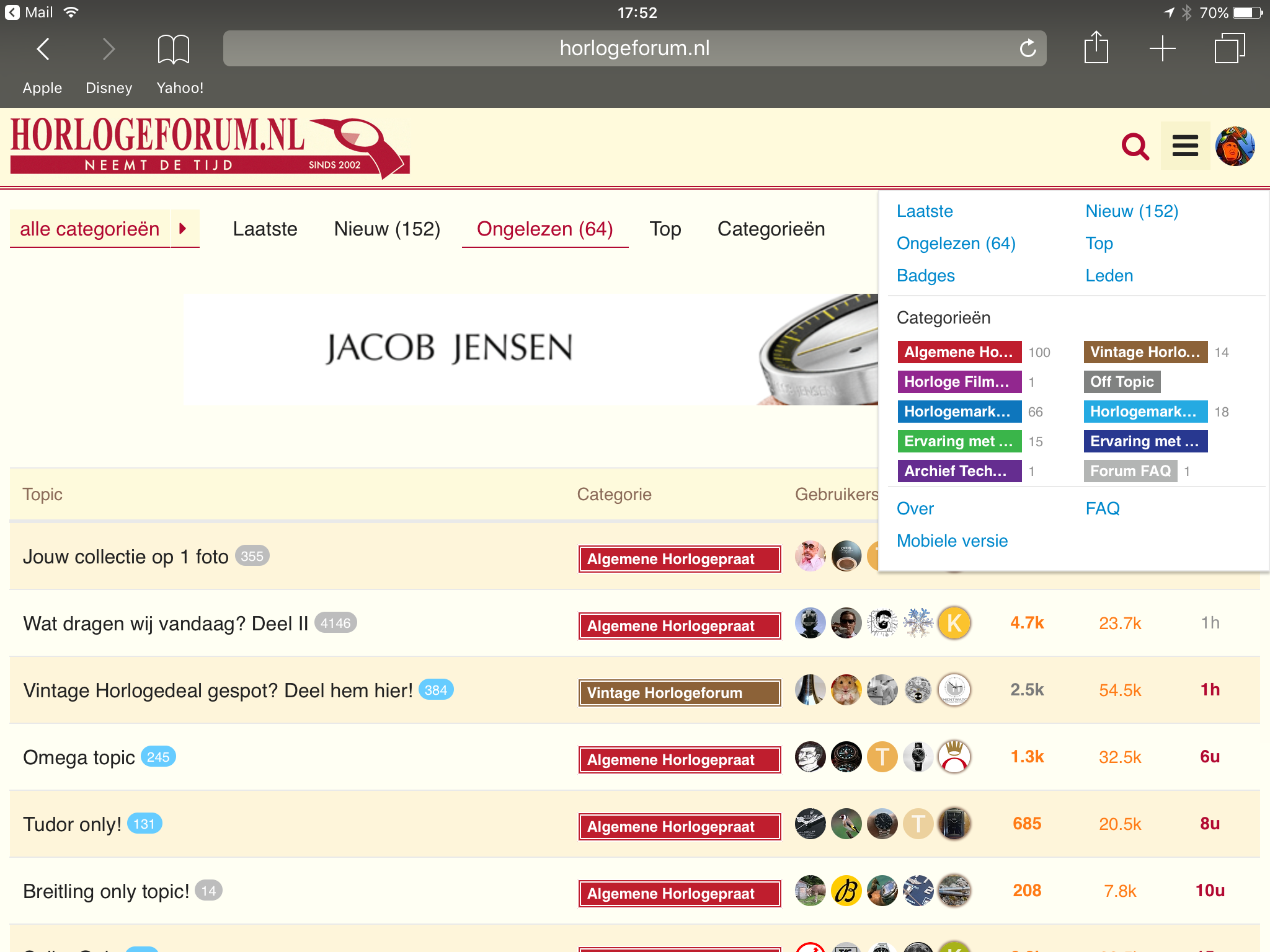Show all tabs overview icon
The width and height of the screenshot is (1270, 952).
click(x=1229, y=48)
